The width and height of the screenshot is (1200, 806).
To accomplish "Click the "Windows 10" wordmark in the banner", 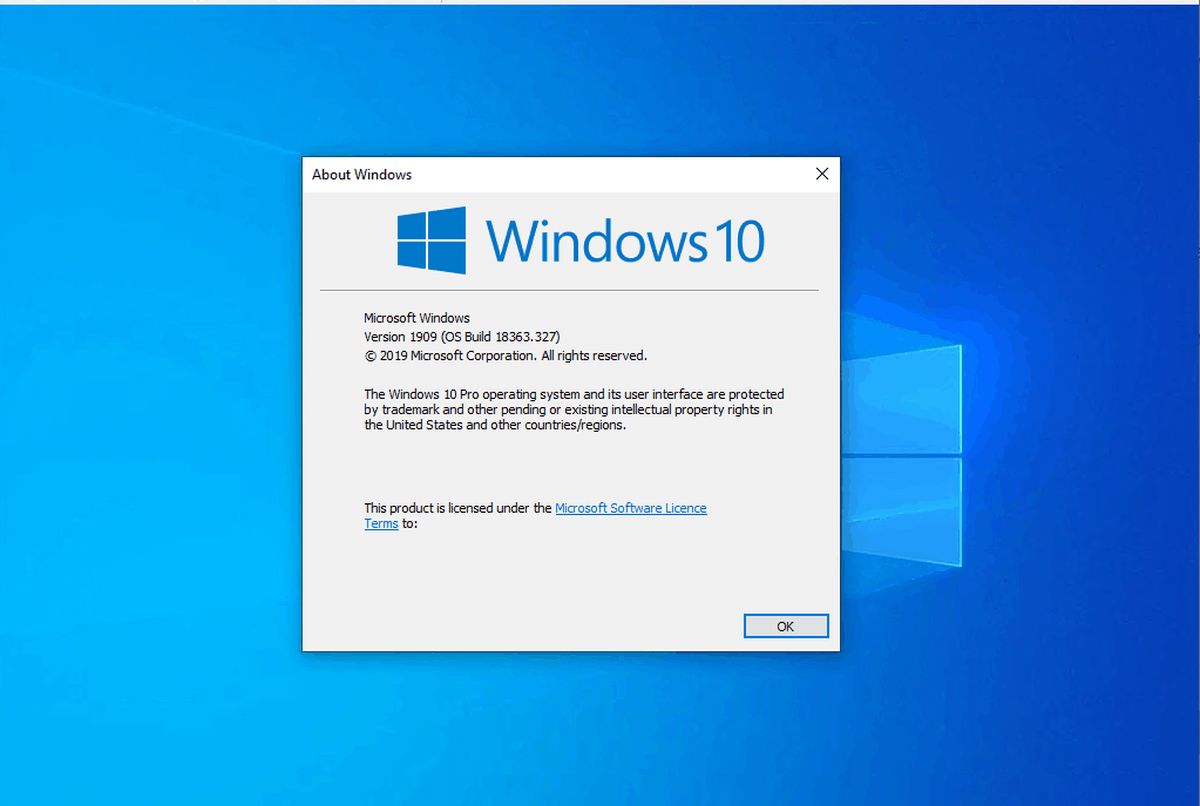I will coord(625,241).
